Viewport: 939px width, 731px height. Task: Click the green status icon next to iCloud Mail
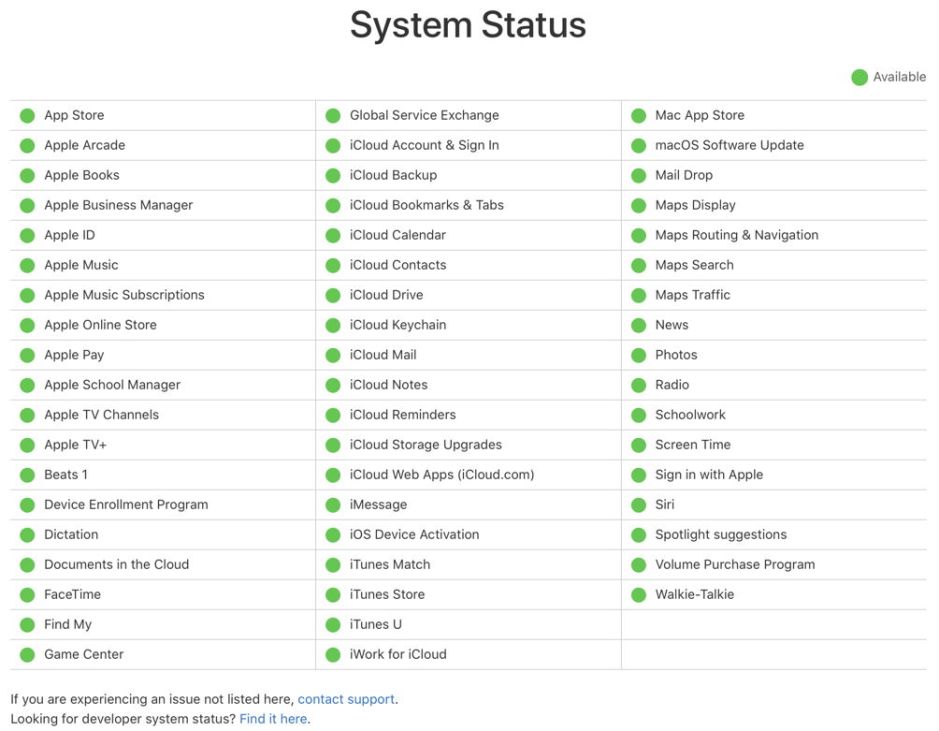tap(332, 355)
